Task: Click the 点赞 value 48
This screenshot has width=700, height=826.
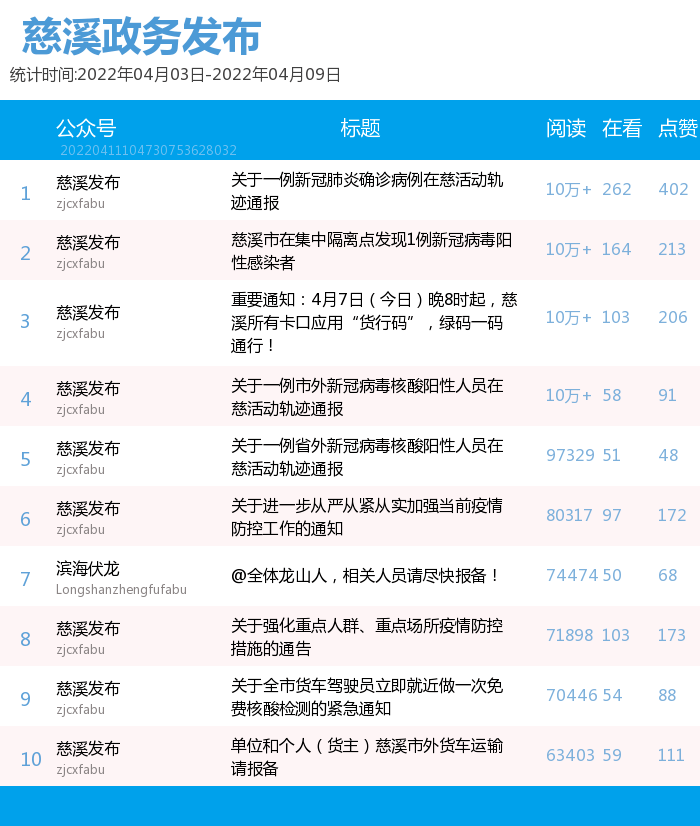Action: click(x=668, y=455)
